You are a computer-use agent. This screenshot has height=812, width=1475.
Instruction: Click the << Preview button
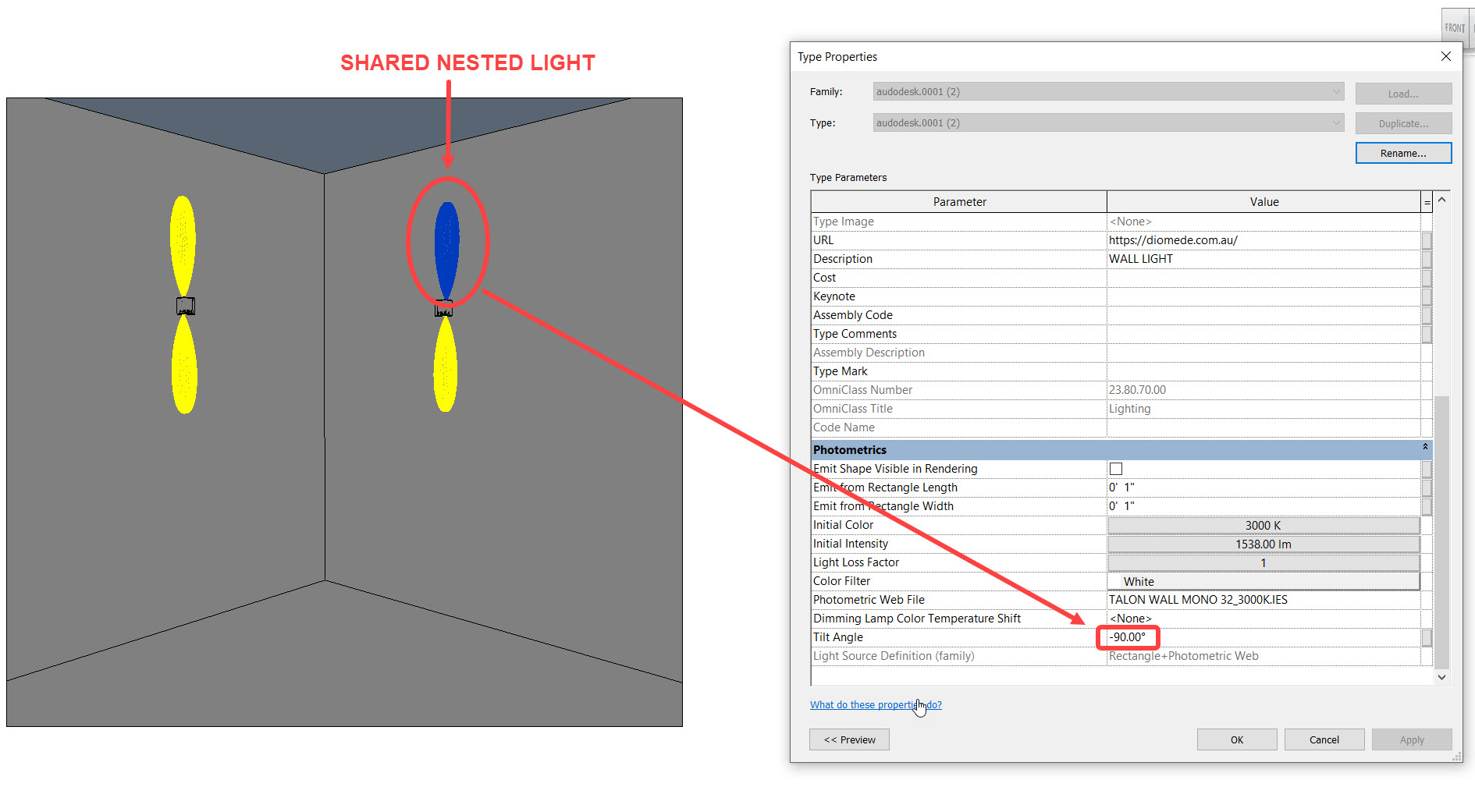point(849,739)
